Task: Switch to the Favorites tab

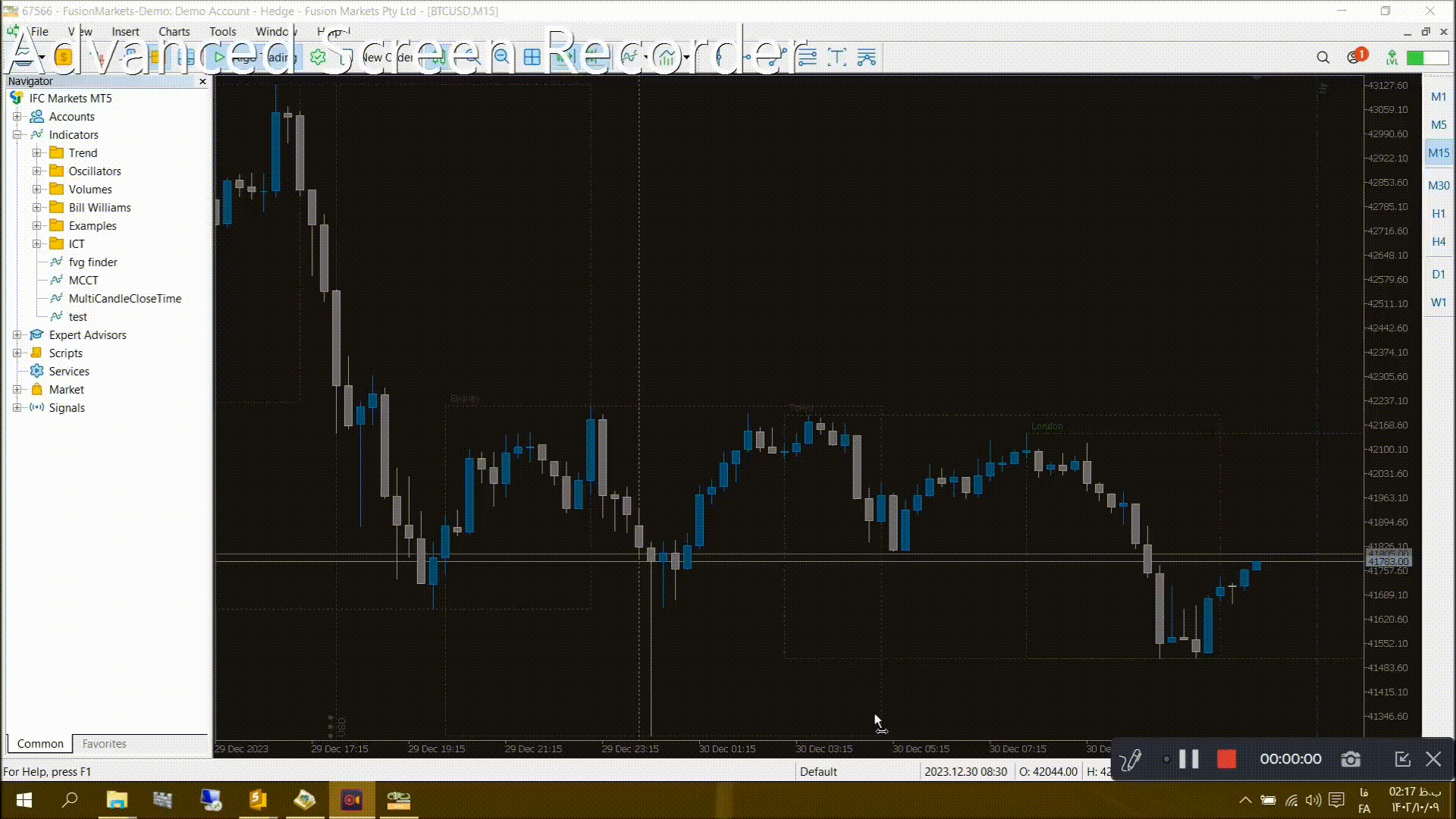Action: pyautogui.click(x=105, y=744)
